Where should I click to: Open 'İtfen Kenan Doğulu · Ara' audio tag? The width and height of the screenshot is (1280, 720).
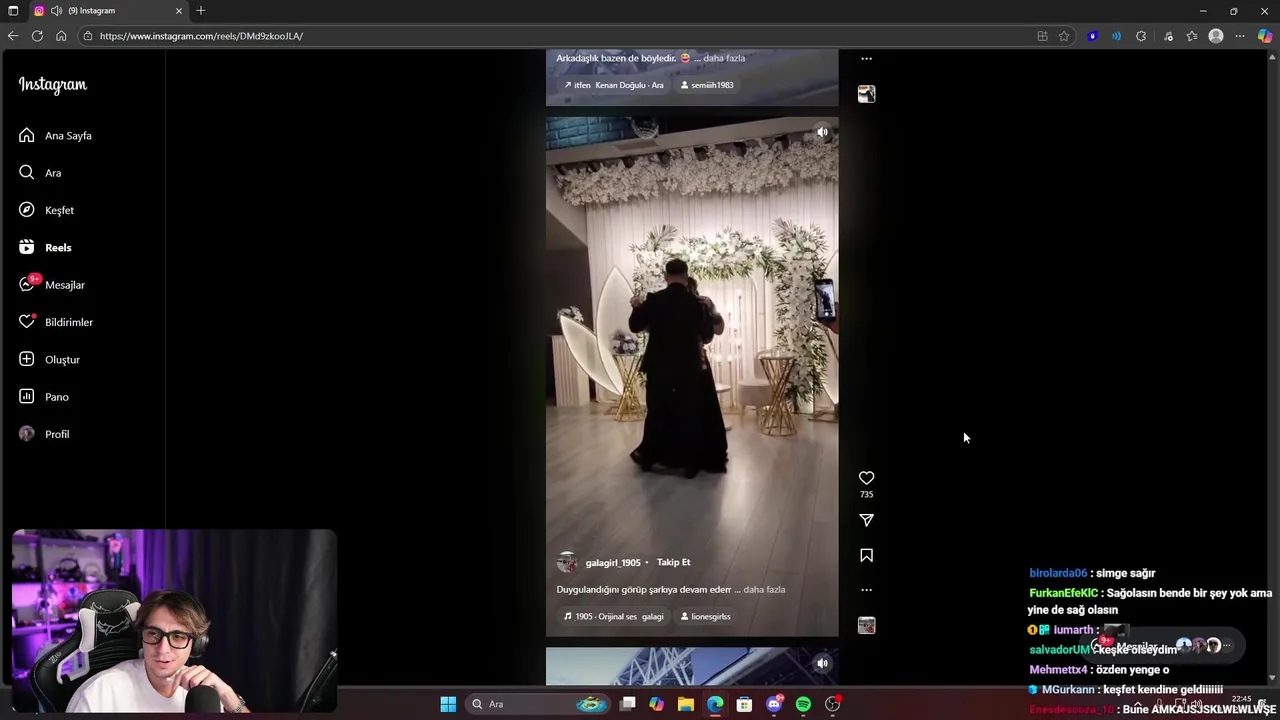pos(614,85)
